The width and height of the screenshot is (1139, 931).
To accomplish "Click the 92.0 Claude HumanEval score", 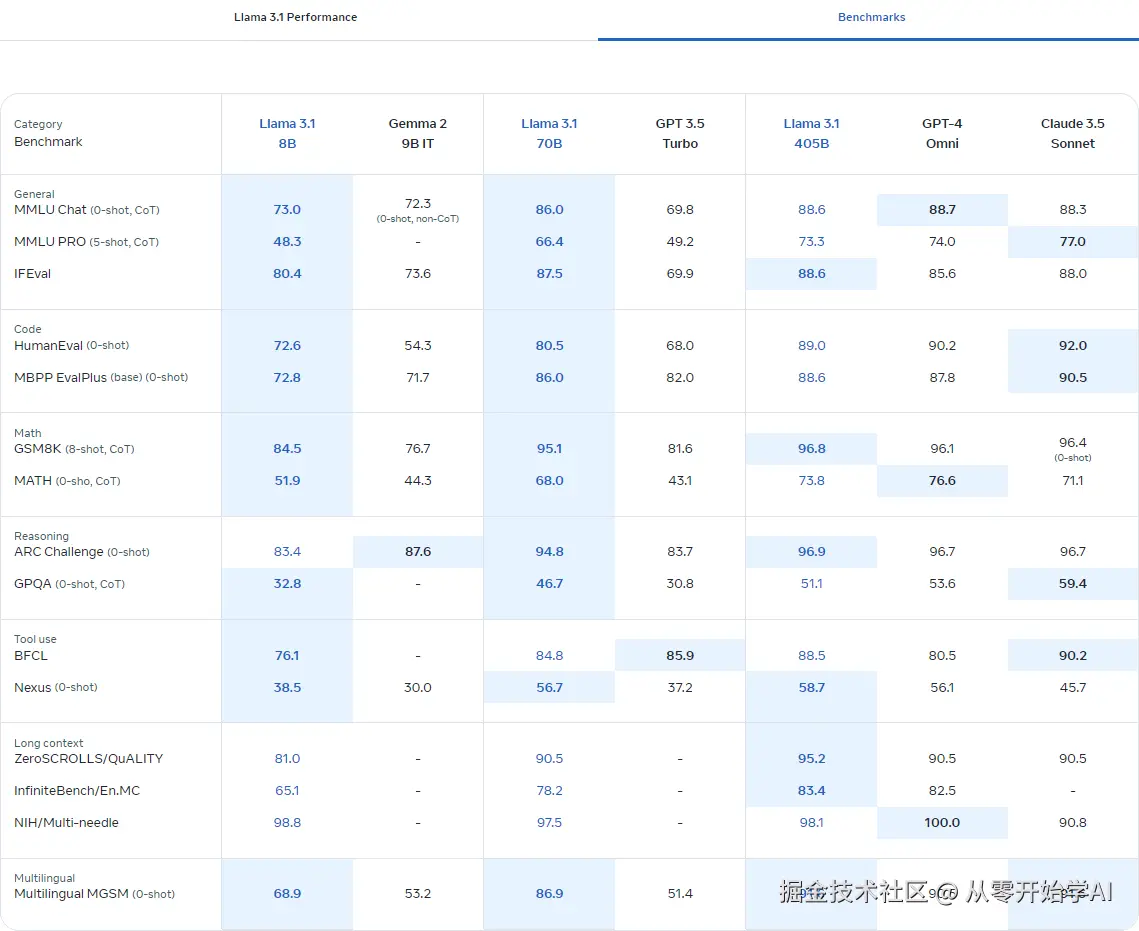I will coord(1072,346).
